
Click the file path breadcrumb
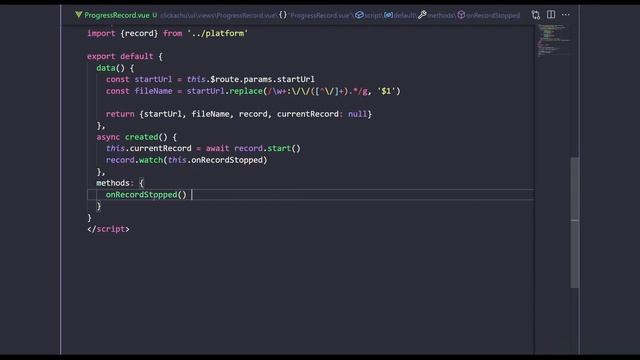click(218, 16)
